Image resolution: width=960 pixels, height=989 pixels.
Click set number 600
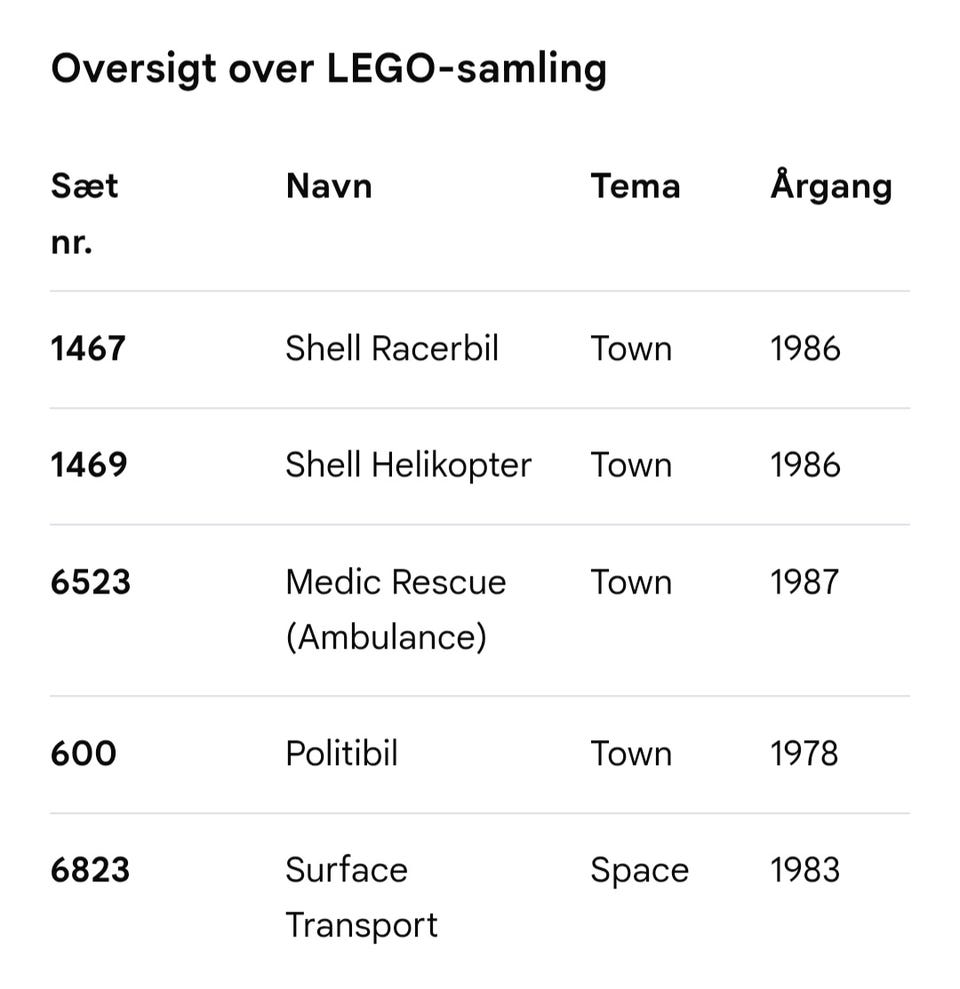(x=83, y=753)
